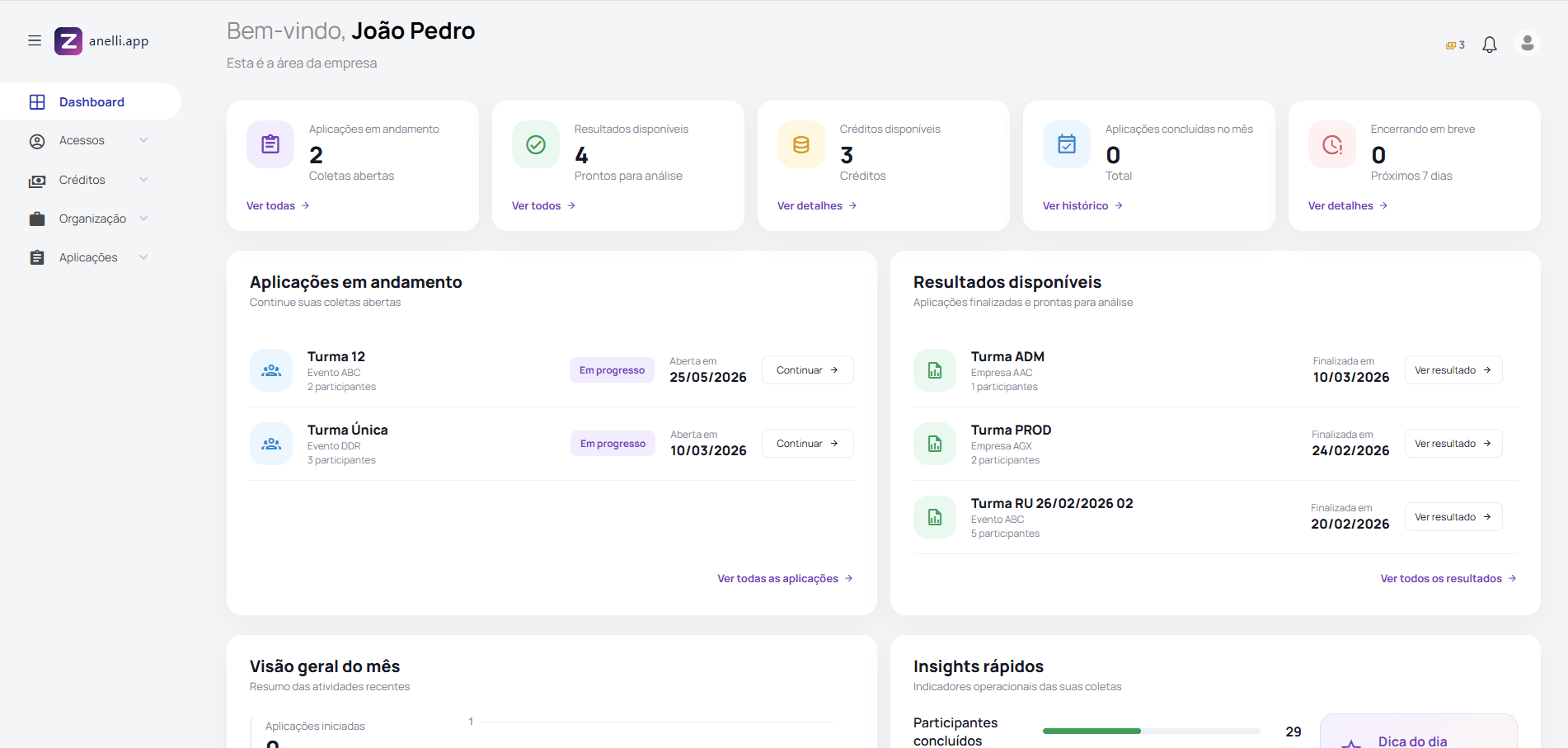The image size is (1568, 748).
Task: Click the clock icon in Encerrando em breve card
Action: point(1332,144)
